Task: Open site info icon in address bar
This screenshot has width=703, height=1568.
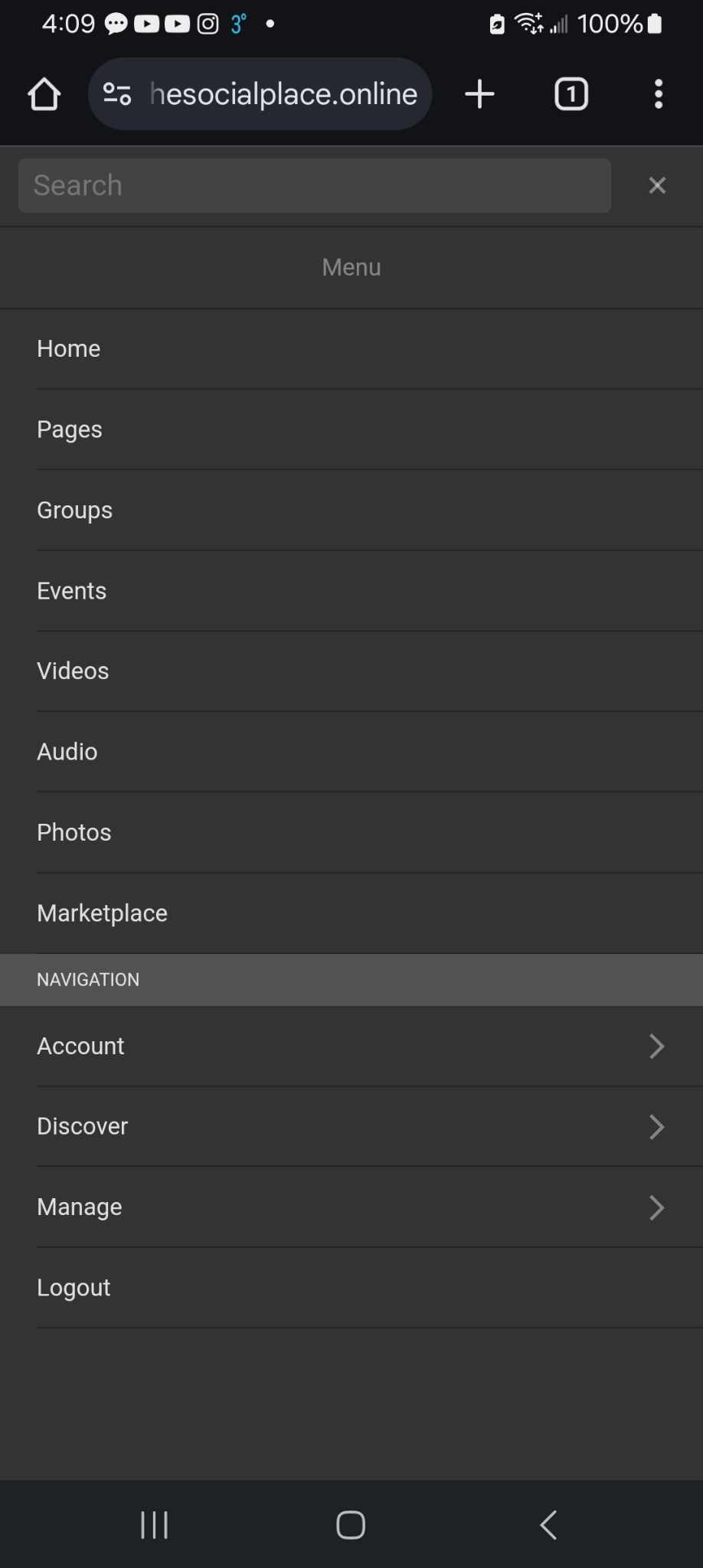Action: coord(117,95)
